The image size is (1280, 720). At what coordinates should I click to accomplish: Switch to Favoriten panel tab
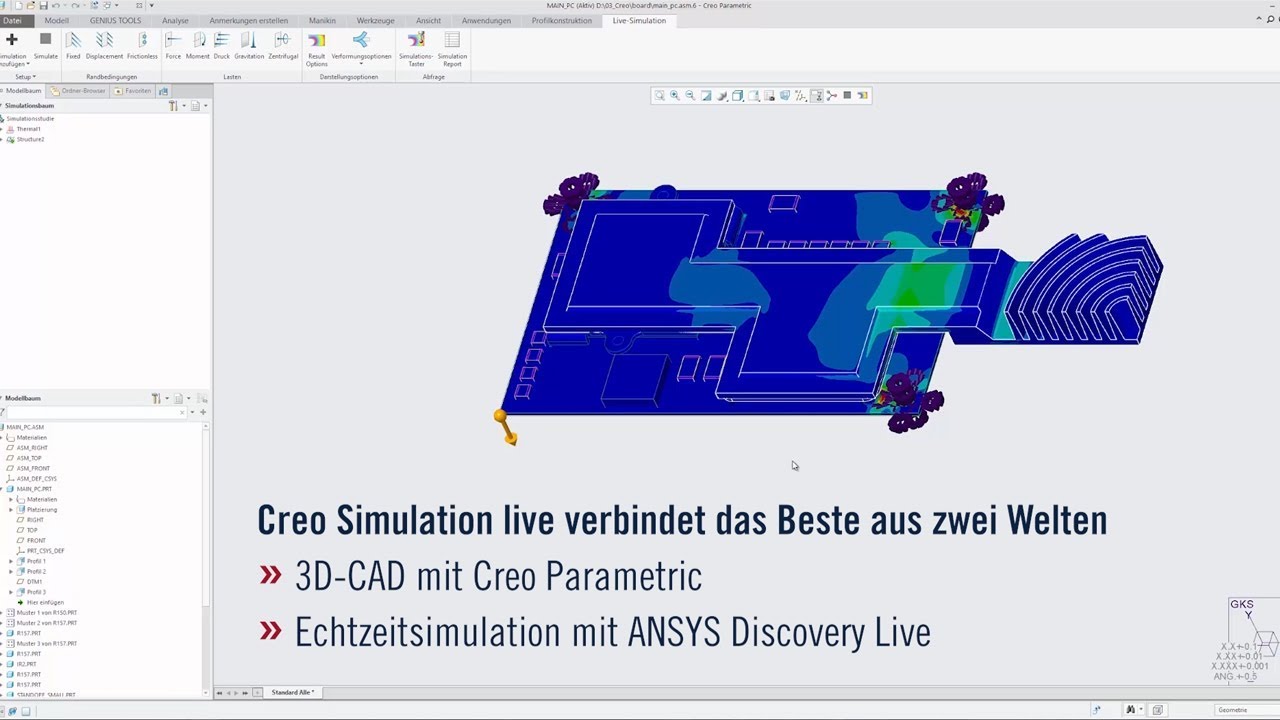tap(133, 91)
